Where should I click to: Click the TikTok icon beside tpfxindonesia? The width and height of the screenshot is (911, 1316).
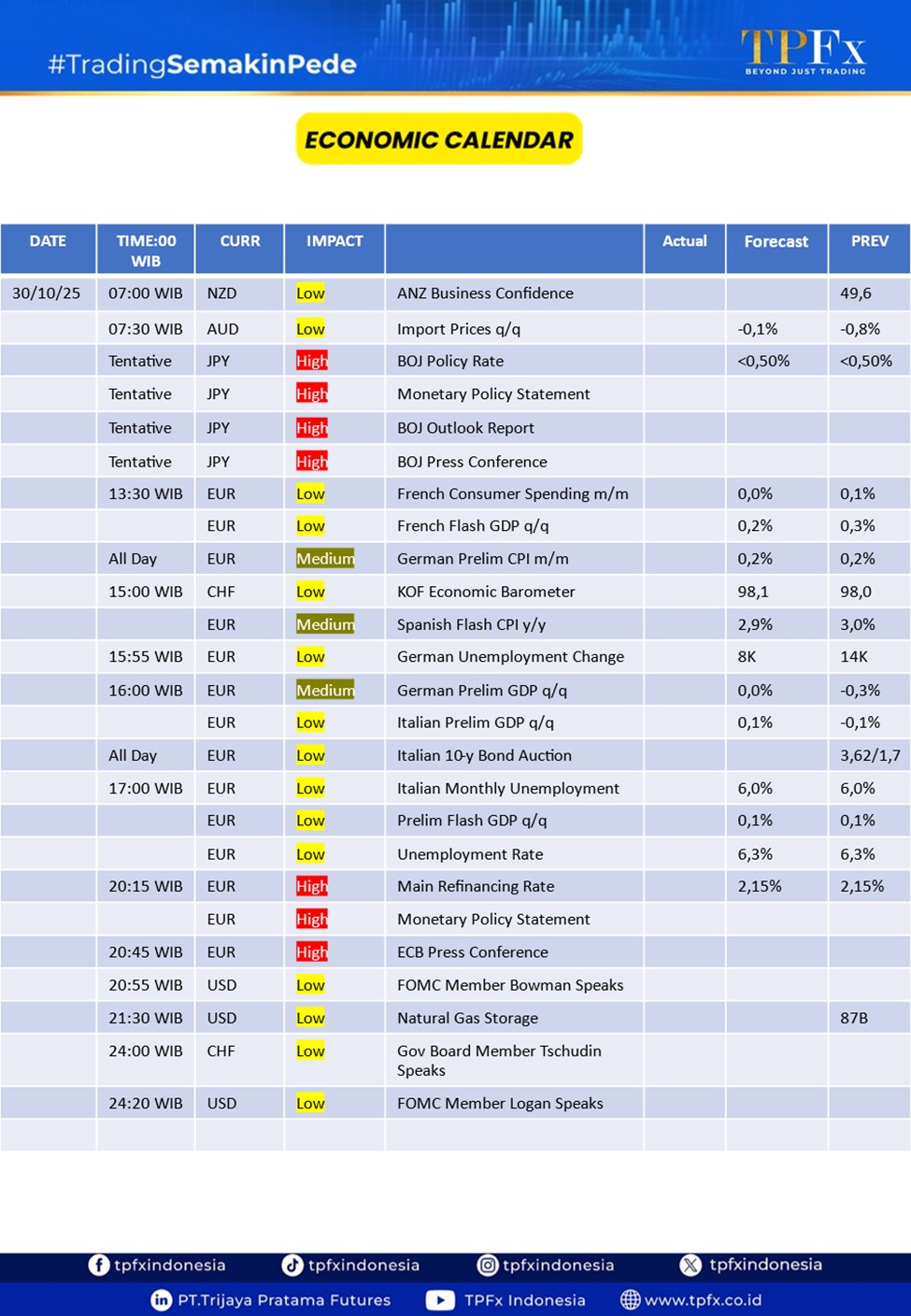pos(292,1265)
